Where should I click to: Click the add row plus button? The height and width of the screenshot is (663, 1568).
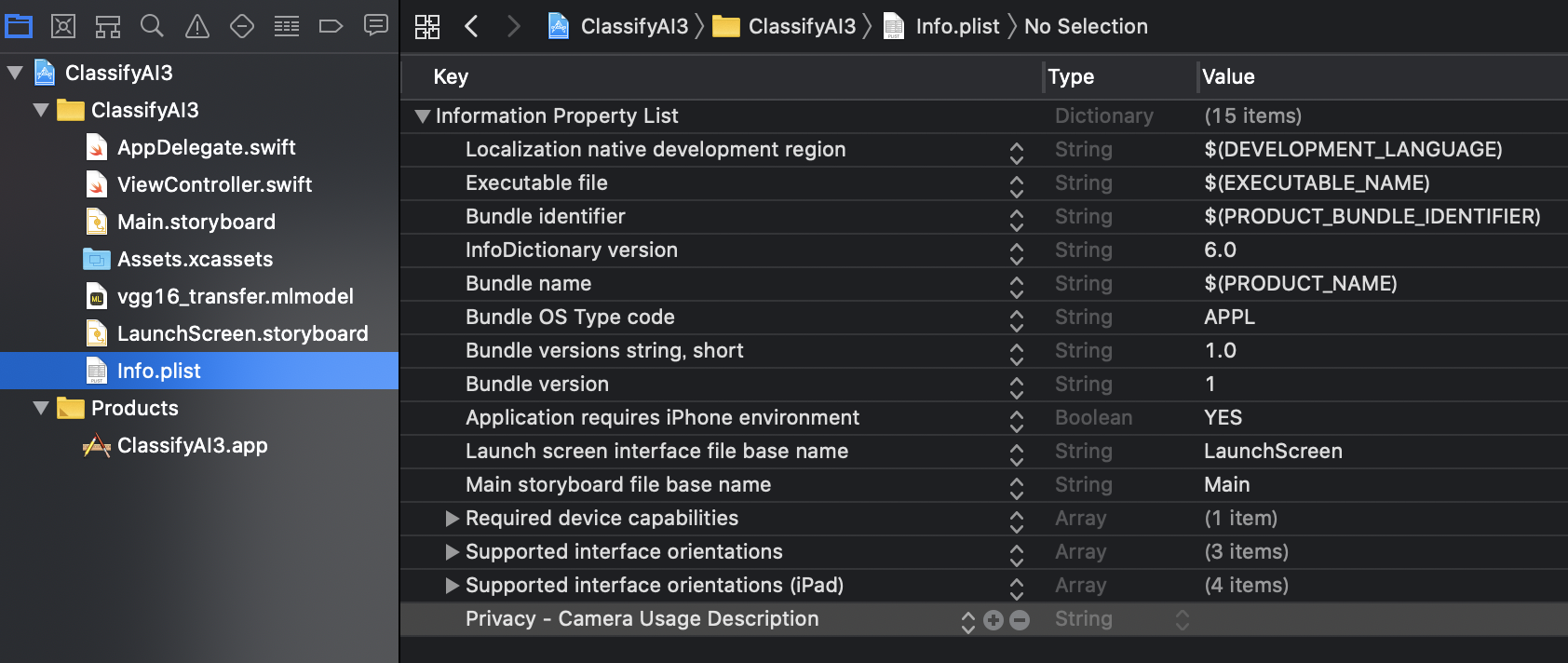994,620
